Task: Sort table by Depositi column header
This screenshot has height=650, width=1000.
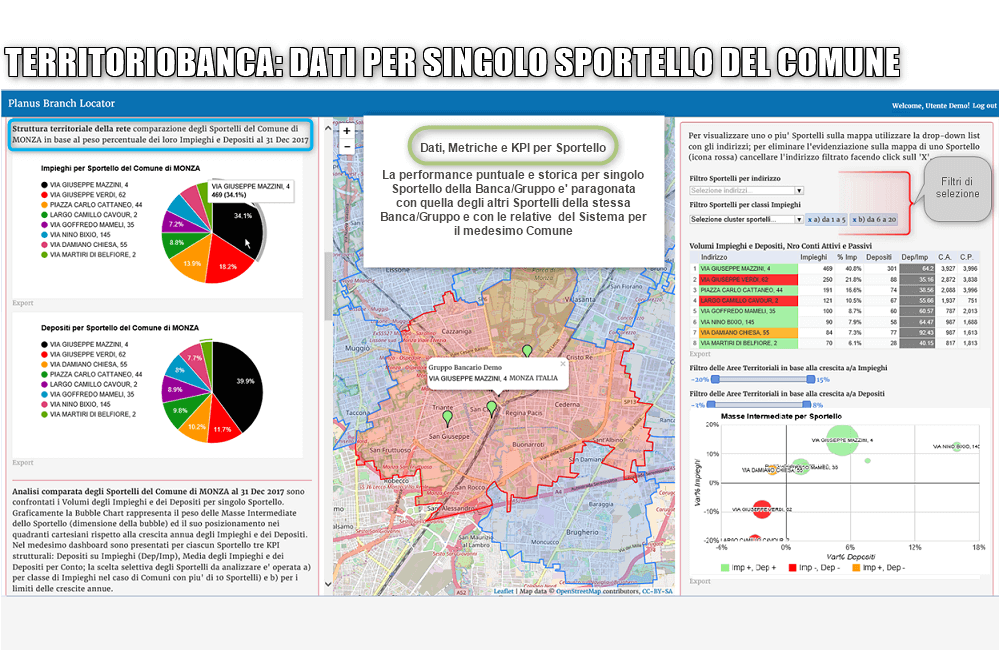Action: coord(879,257)
